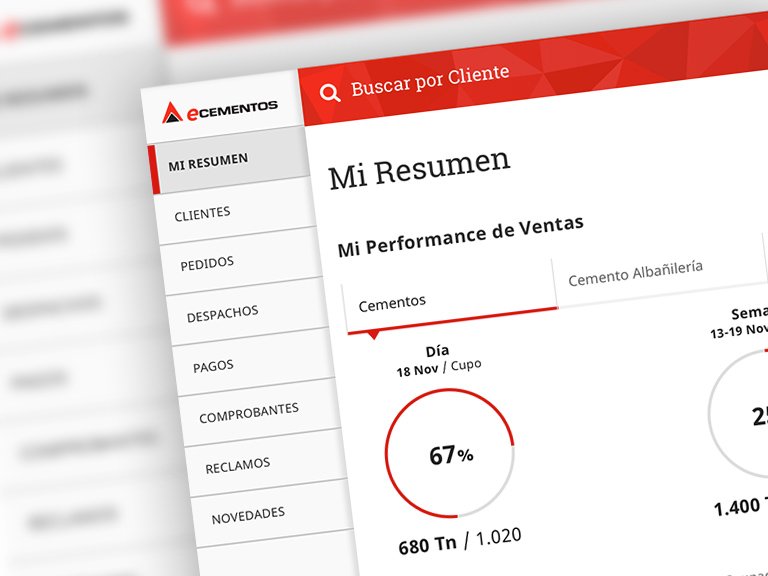The image size is (768, 576).
Task: Navigate to the Pagos section
Action: [213, 366]
